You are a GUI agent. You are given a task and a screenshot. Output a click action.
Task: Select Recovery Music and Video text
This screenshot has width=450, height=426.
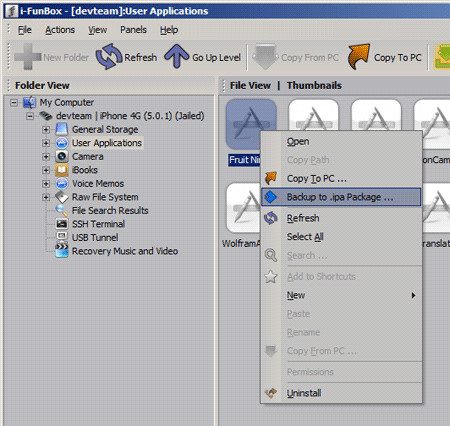click(x=125, y=251)
